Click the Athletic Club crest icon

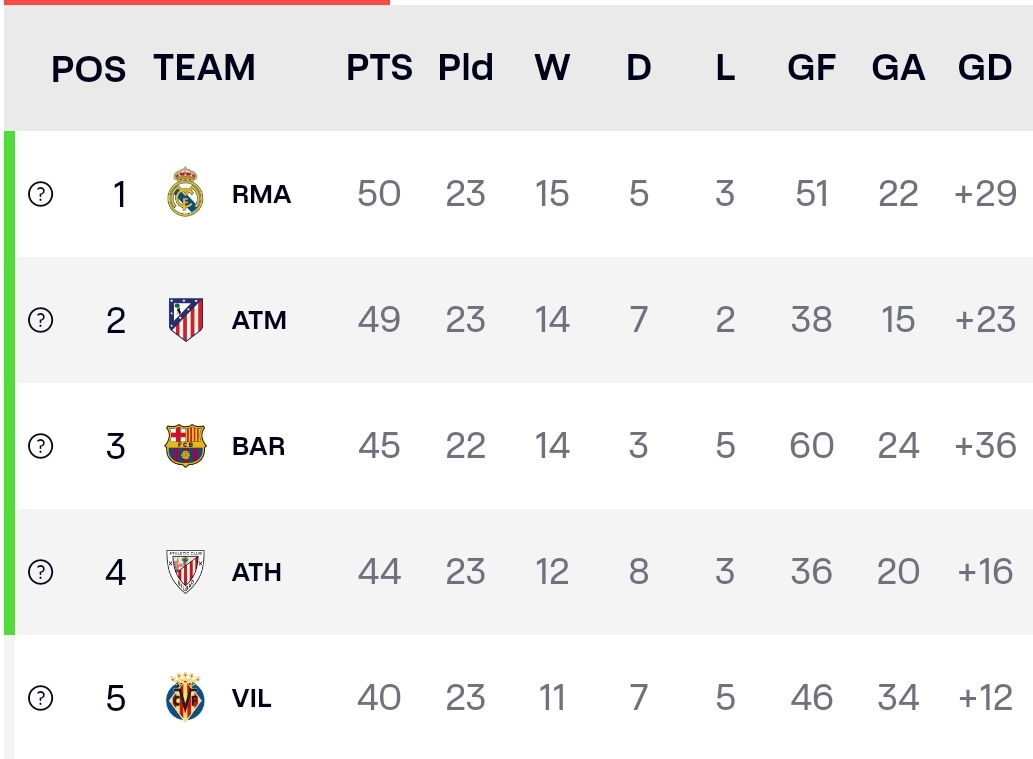click(185, 572)
